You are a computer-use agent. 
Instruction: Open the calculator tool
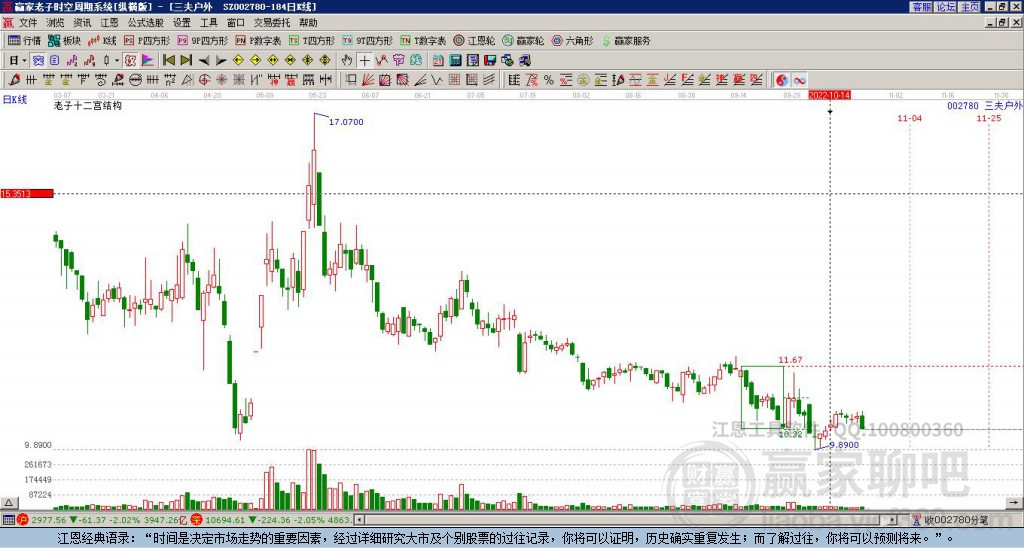tap(455, 60)
